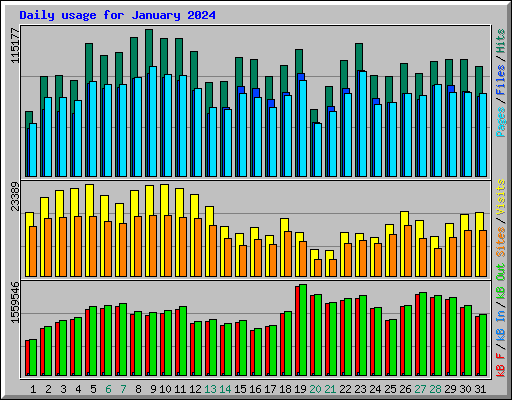The image size is (512, 400).
Task: Click day 16 on the x-axis
Action: (x=255, y=389)
